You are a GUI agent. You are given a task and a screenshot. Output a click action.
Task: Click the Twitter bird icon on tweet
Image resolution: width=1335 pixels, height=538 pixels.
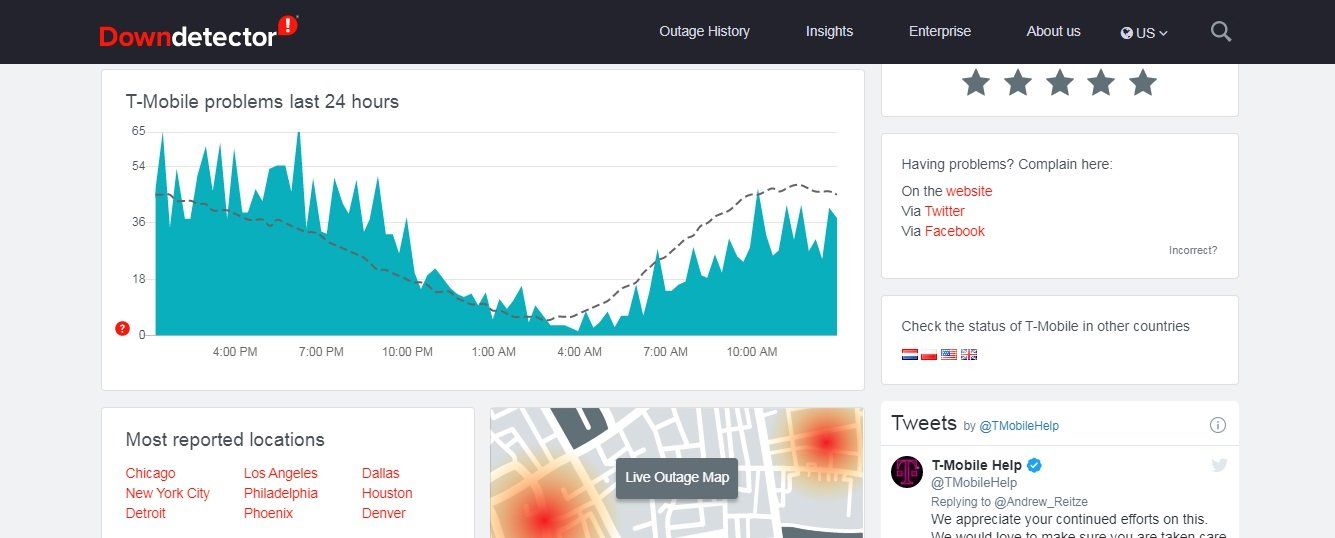coord(1219,465)
